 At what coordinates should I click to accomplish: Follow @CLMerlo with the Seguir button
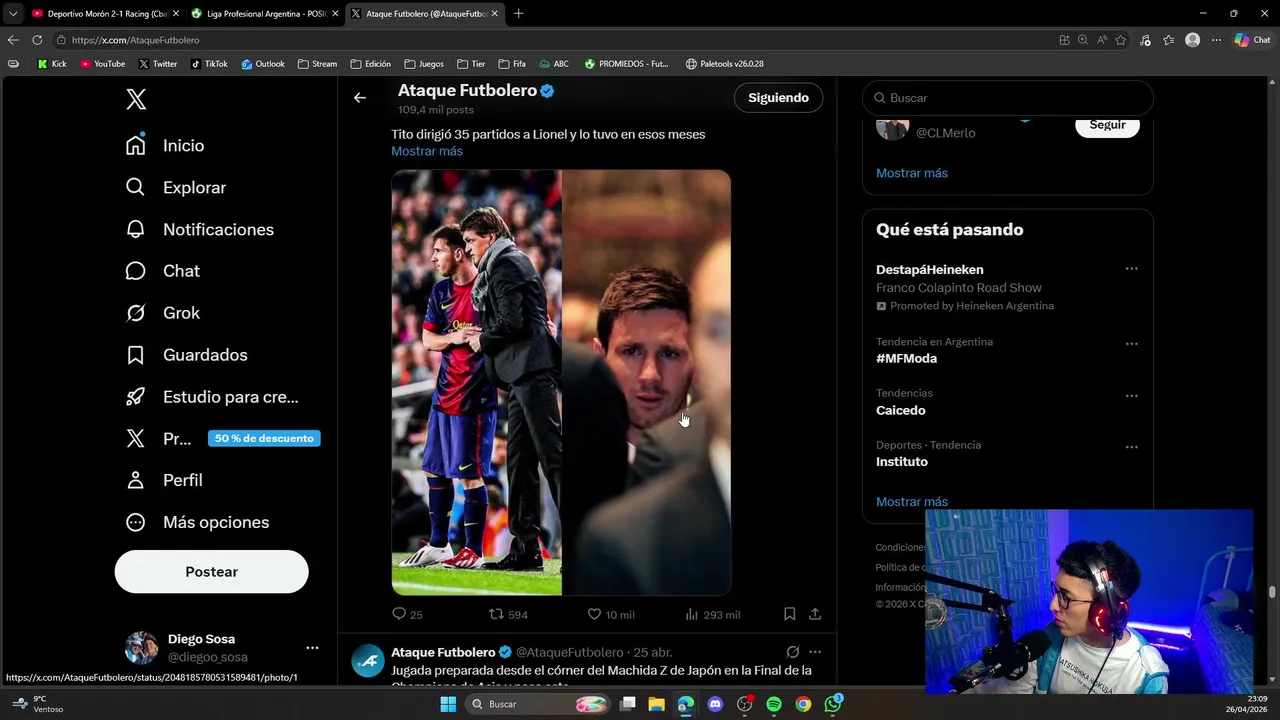(1107, 126)
